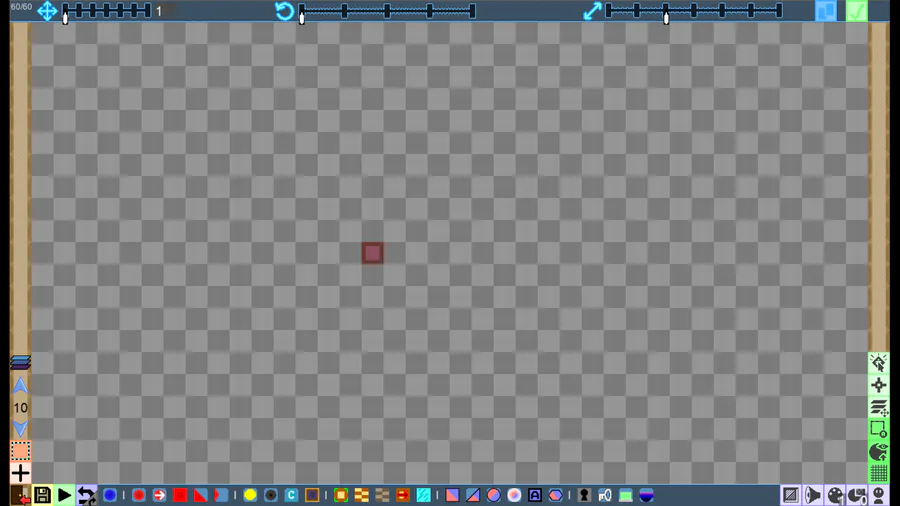
Task: Decrease layer number with down arrow
Action: coord(21,429)
